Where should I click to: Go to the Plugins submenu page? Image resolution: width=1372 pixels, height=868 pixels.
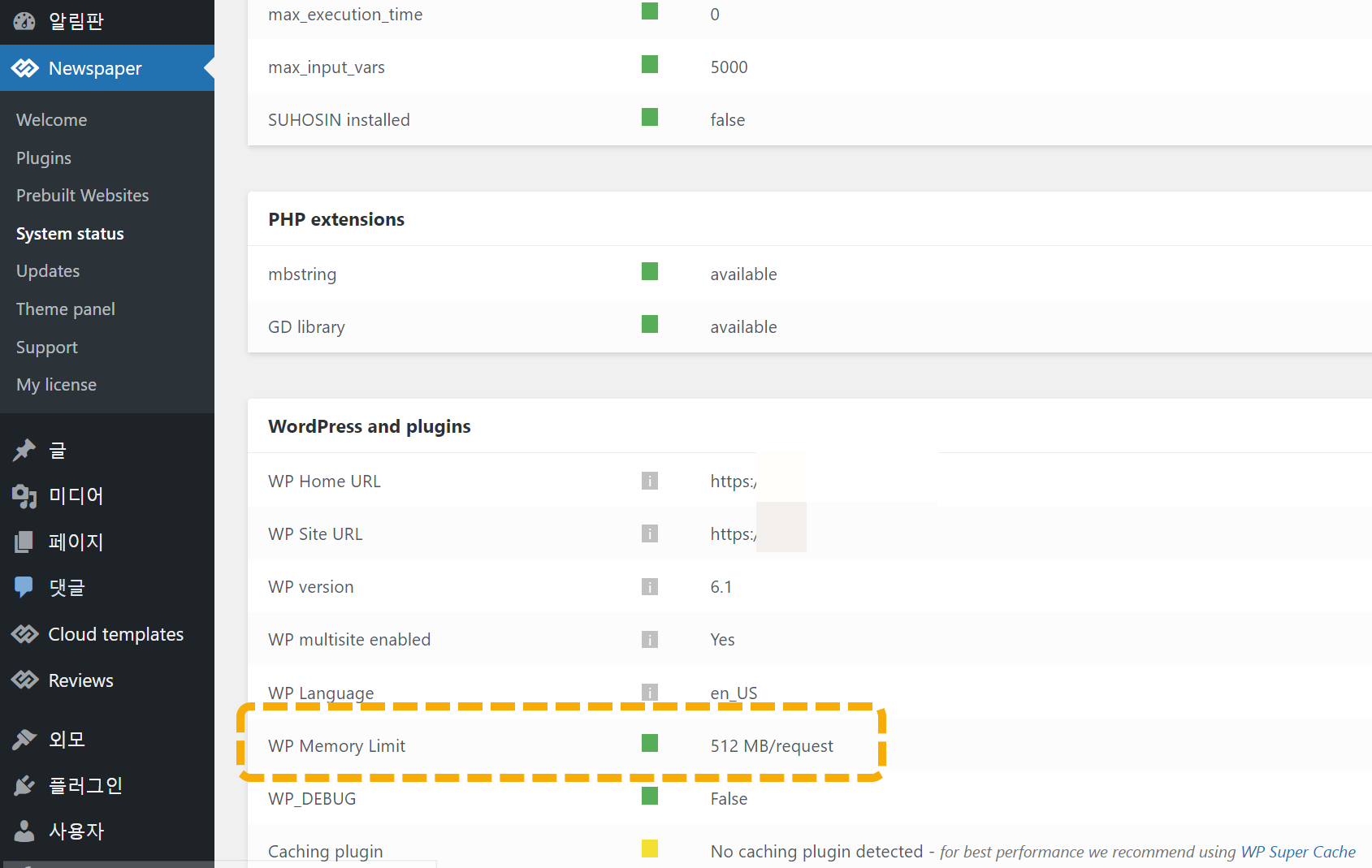(x=44, y=158)
